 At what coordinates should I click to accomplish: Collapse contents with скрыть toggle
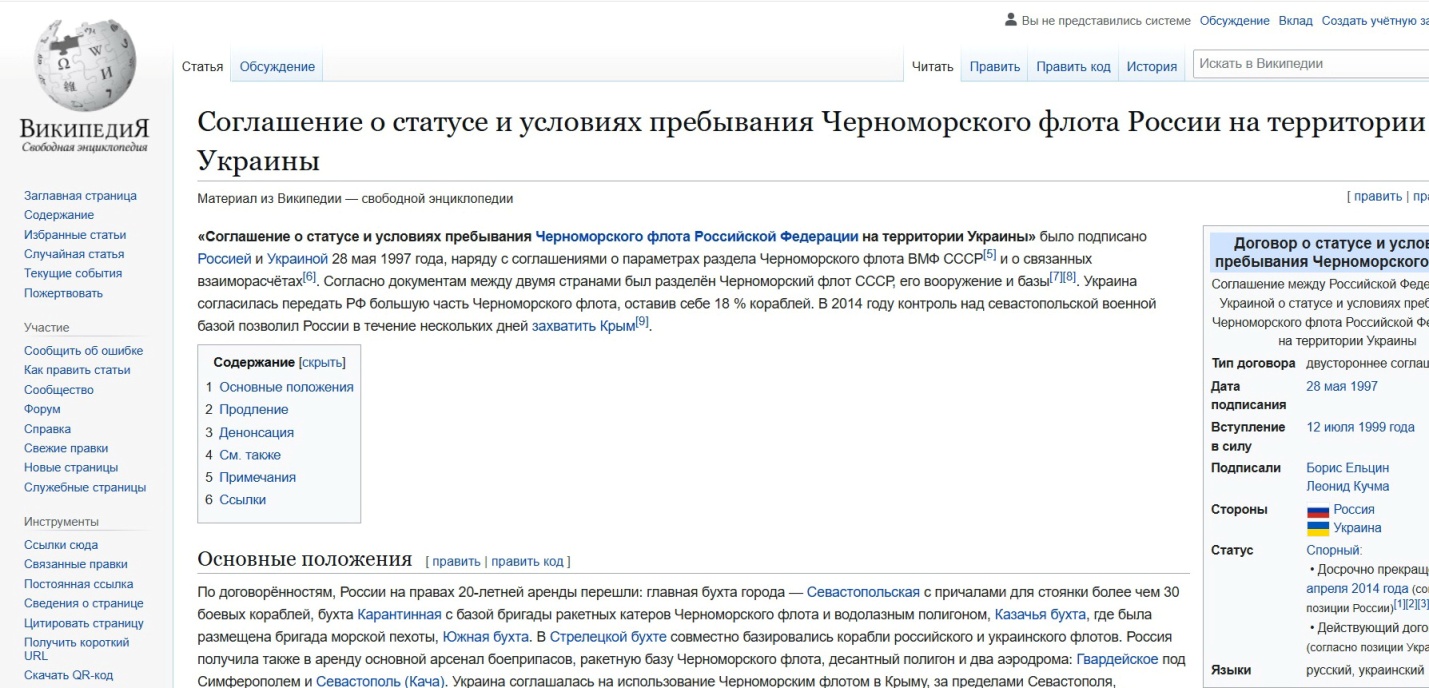pyautogui.click(x=322, y=363)
